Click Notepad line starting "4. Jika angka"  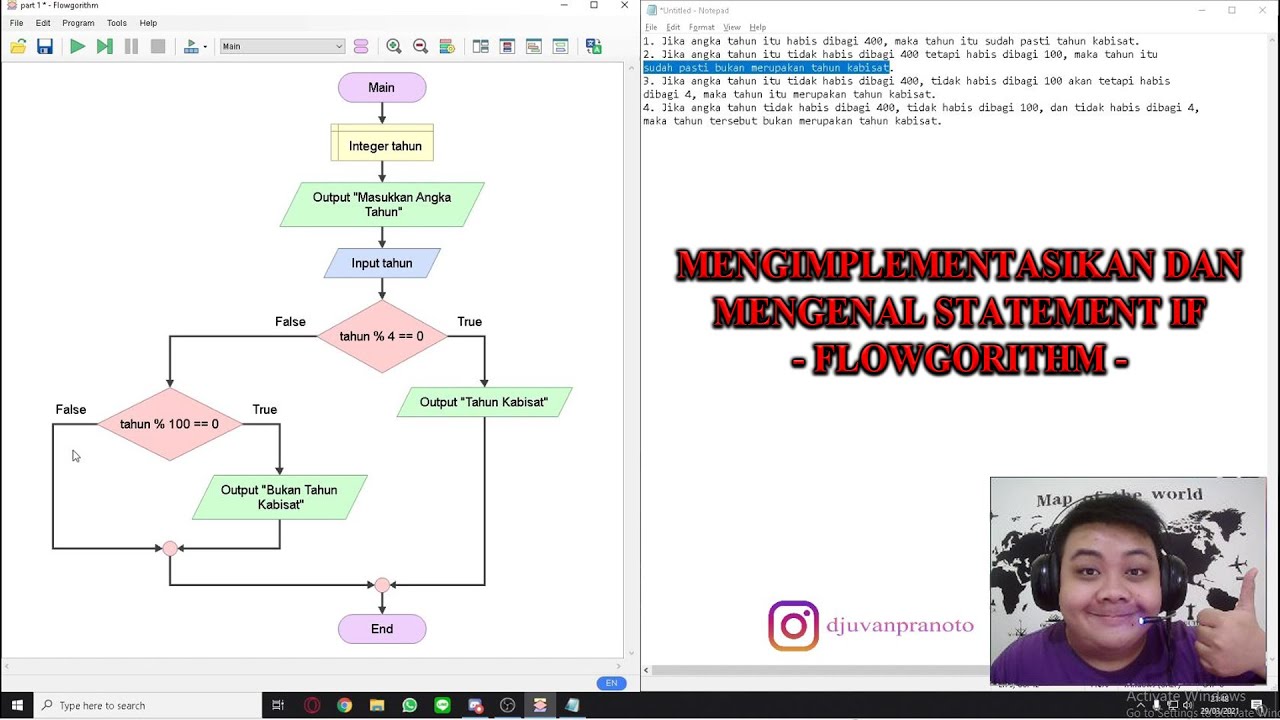(x=921, y=107)
